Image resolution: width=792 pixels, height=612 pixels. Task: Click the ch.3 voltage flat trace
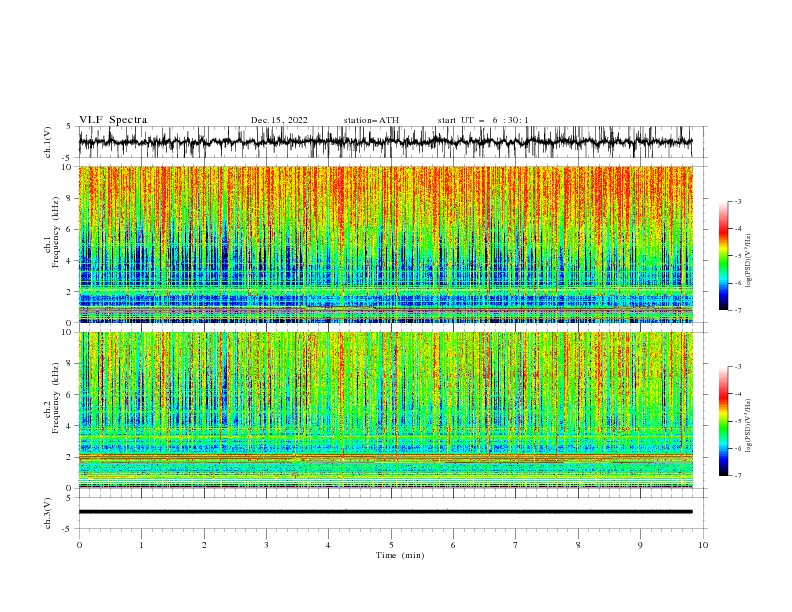pos(385,512)
